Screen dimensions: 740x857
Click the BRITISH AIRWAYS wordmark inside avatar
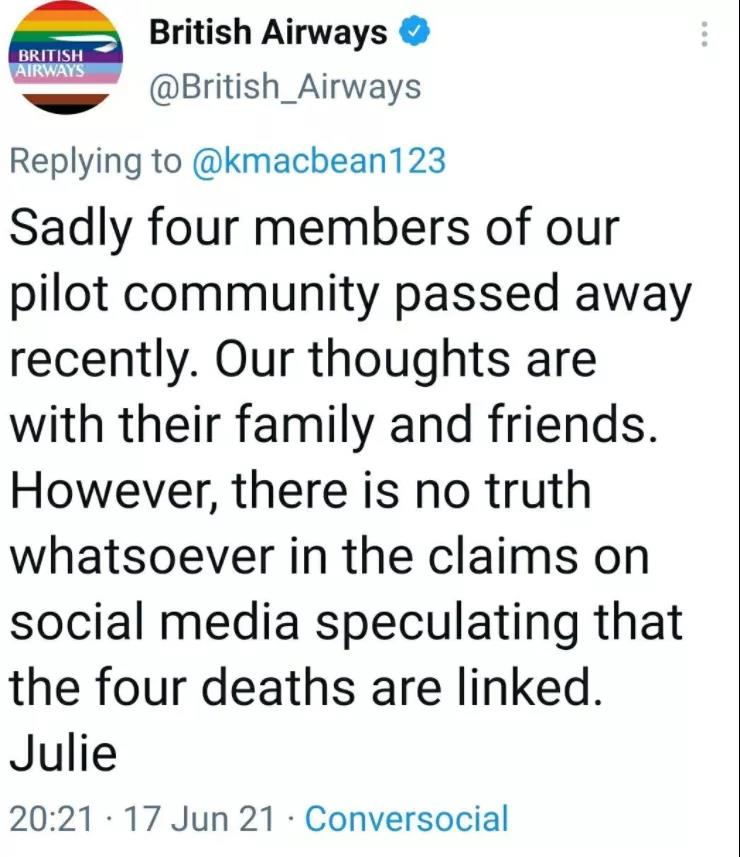(51, 63)
